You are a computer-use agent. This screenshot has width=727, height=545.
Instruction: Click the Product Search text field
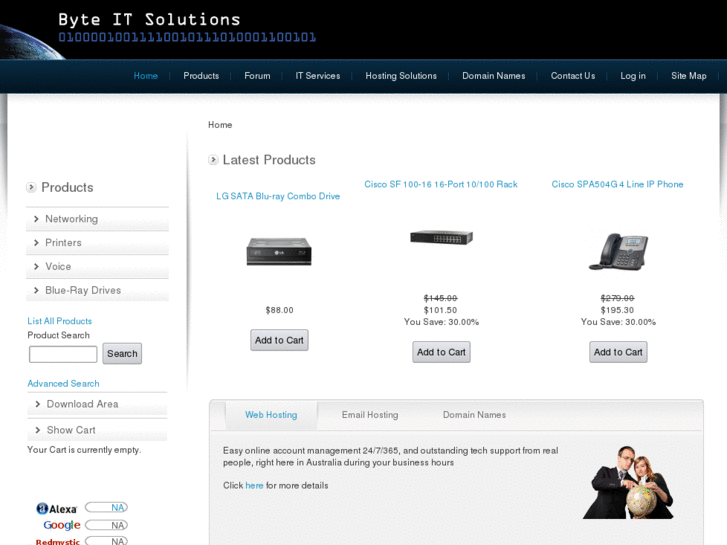pyautogui.click(x=63, y=354)
